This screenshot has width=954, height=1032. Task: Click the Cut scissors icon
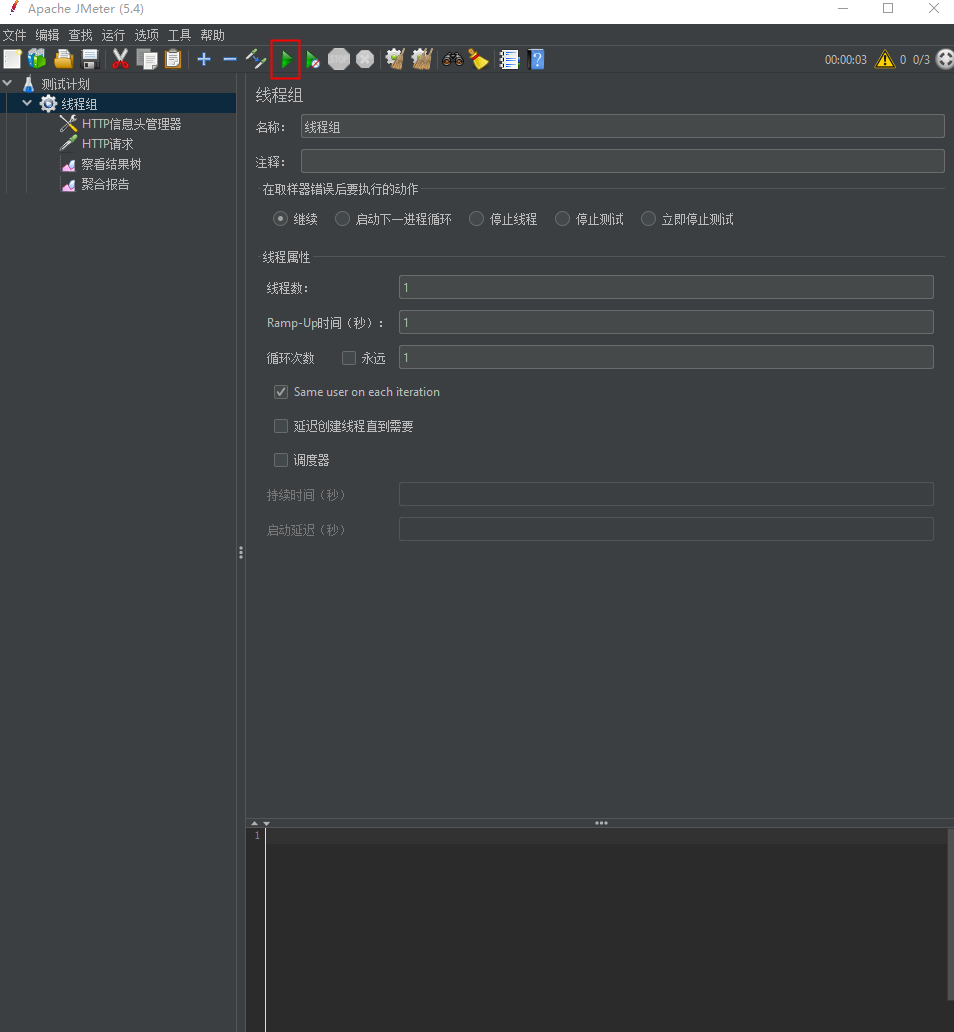[x=120, y=59]
